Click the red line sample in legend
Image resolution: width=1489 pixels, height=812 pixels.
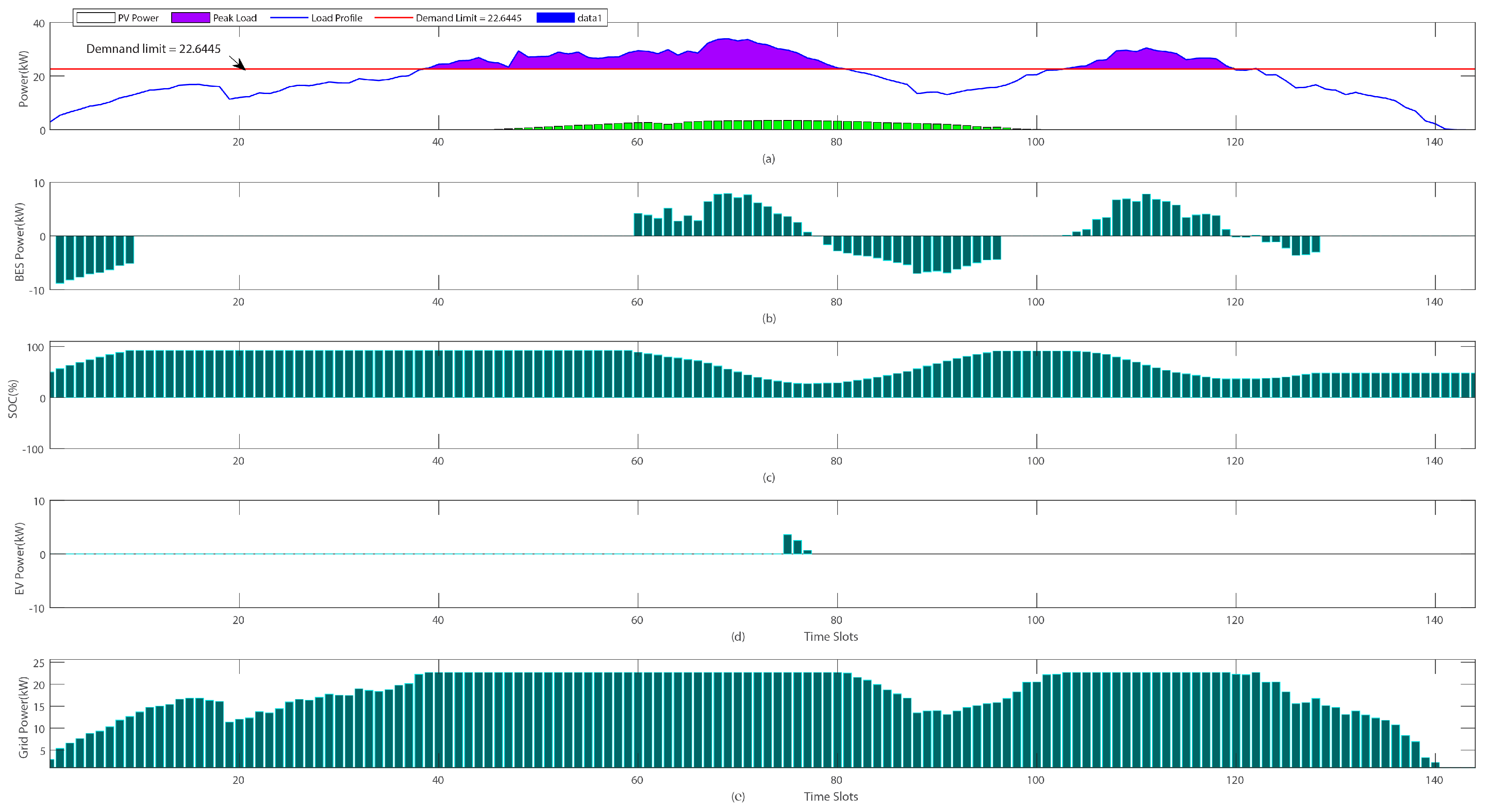click(x=393, y=18)
